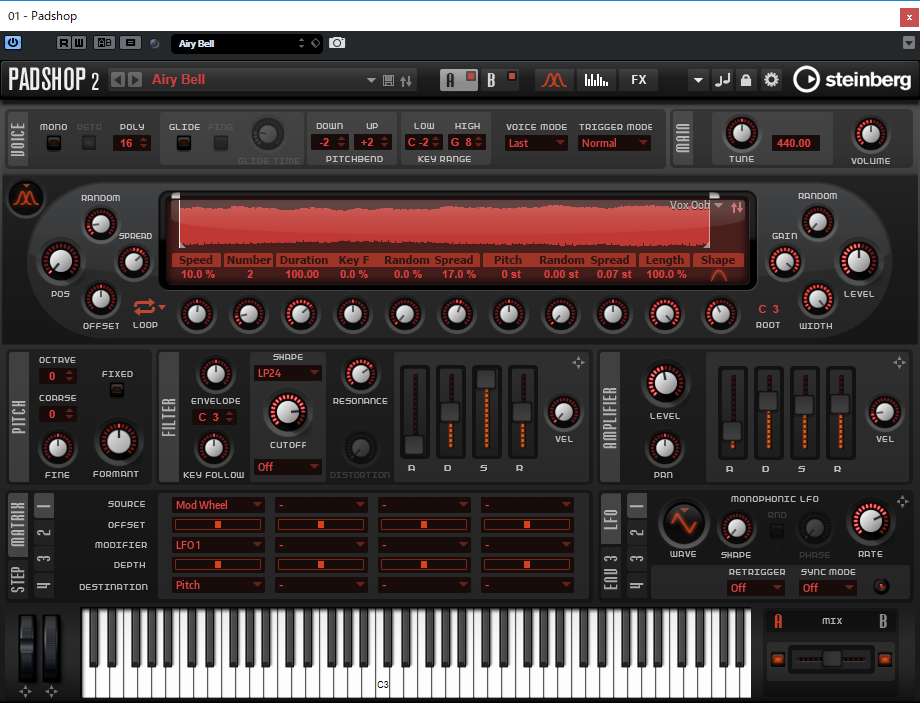The image size is (920, 703).
Task: Open settings with the gear icon
Action: coord(771,80)
